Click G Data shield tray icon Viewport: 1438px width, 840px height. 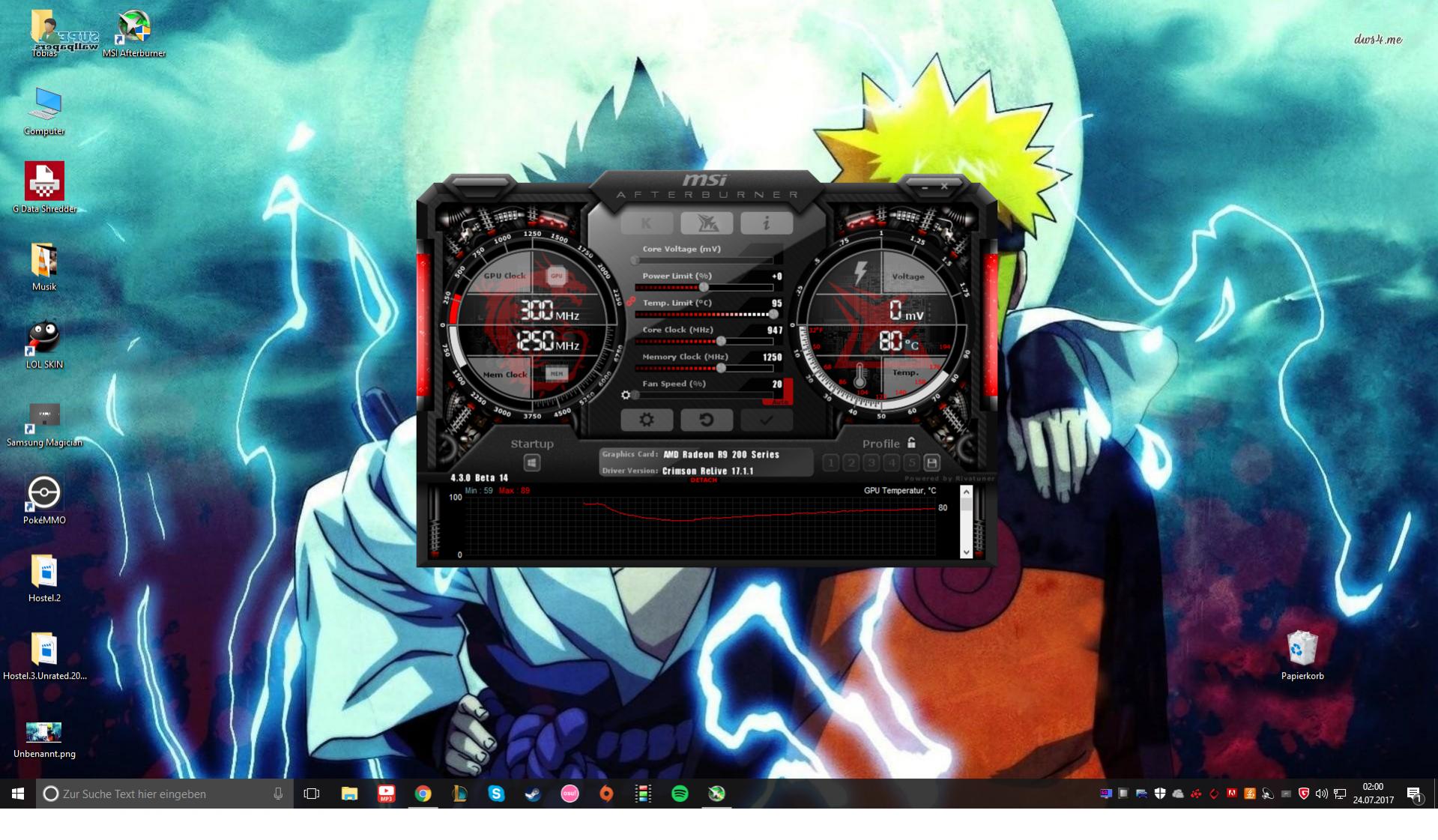(x=1304, y=794)
